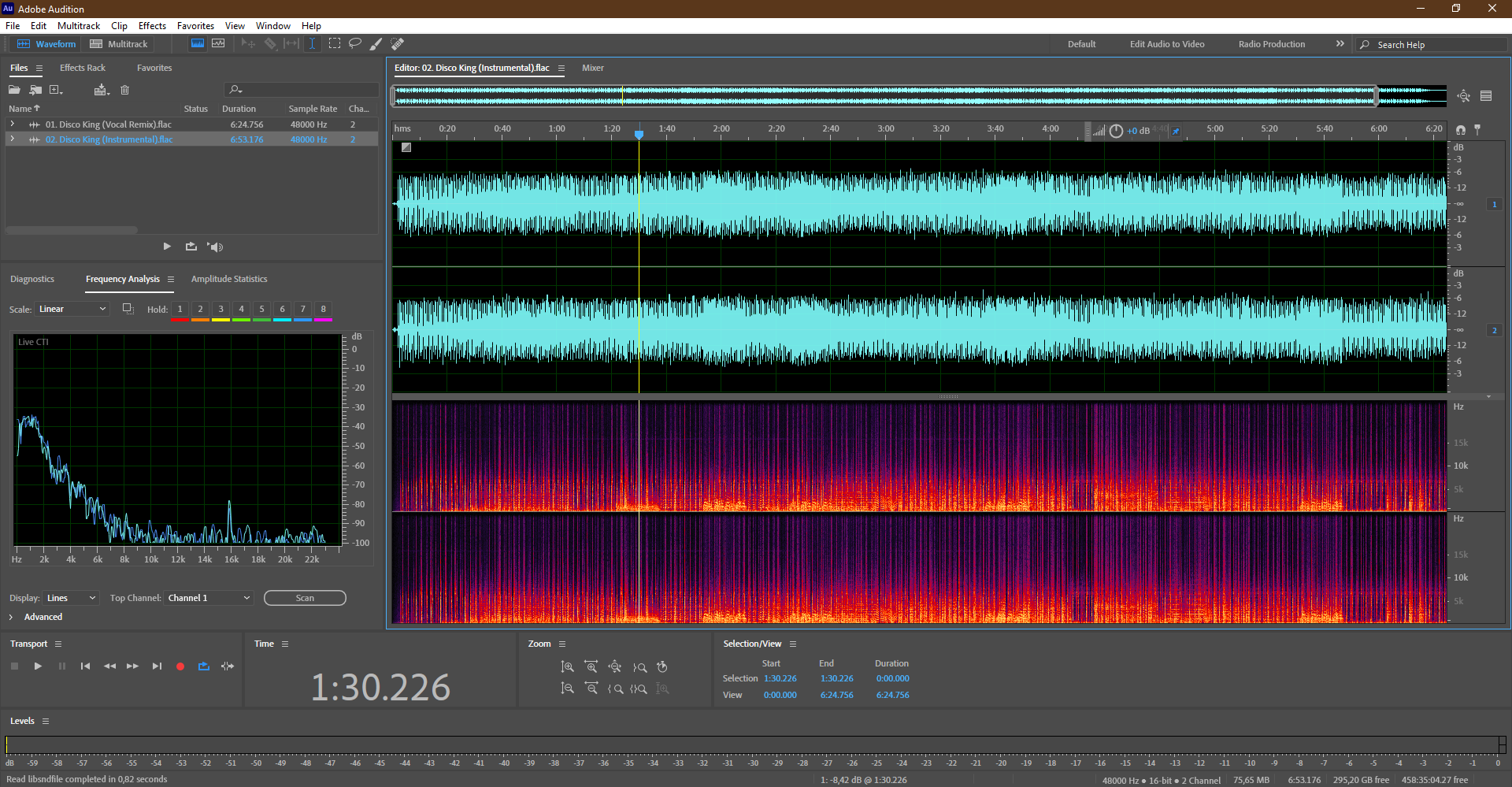
Task: Toggle channel 1 enable button
Action: click(1494, 204)
